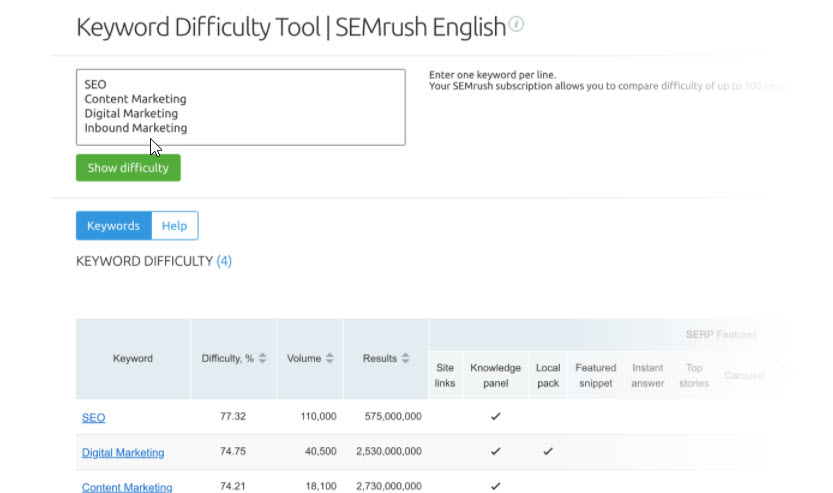Image resolution: width=833 pixels, height=493 pixels.
Task: Click inside the keyword list text box
Action: [x=241, y=107]
